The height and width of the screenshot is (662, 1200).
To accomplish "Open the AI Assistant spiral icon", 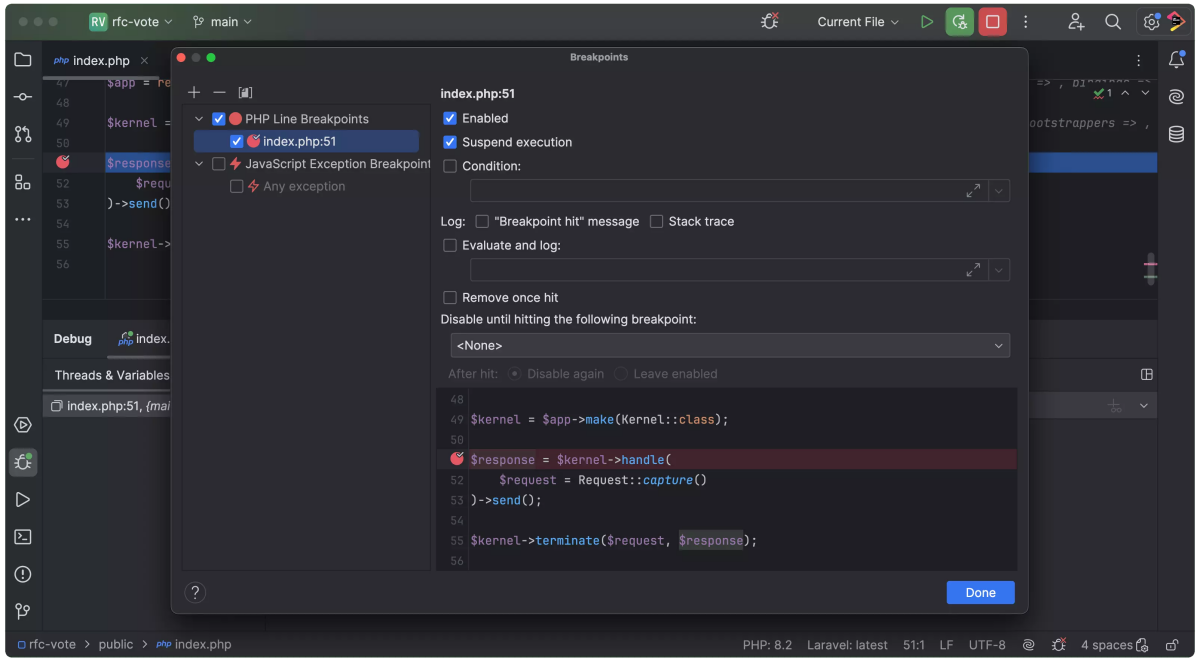I will [x=1176, y=97].
